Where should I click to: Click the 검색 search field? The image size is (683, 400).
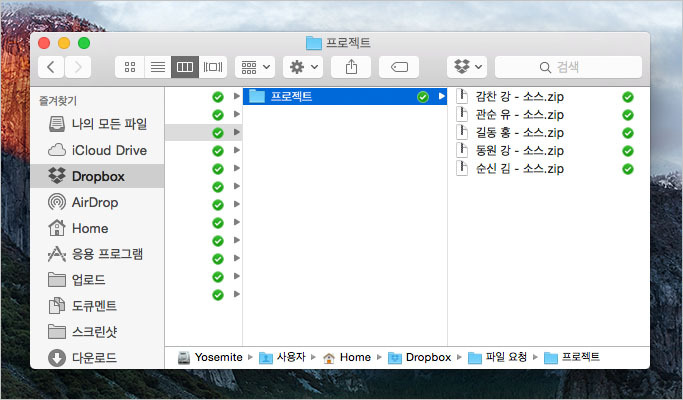click(x=568, y=67)
